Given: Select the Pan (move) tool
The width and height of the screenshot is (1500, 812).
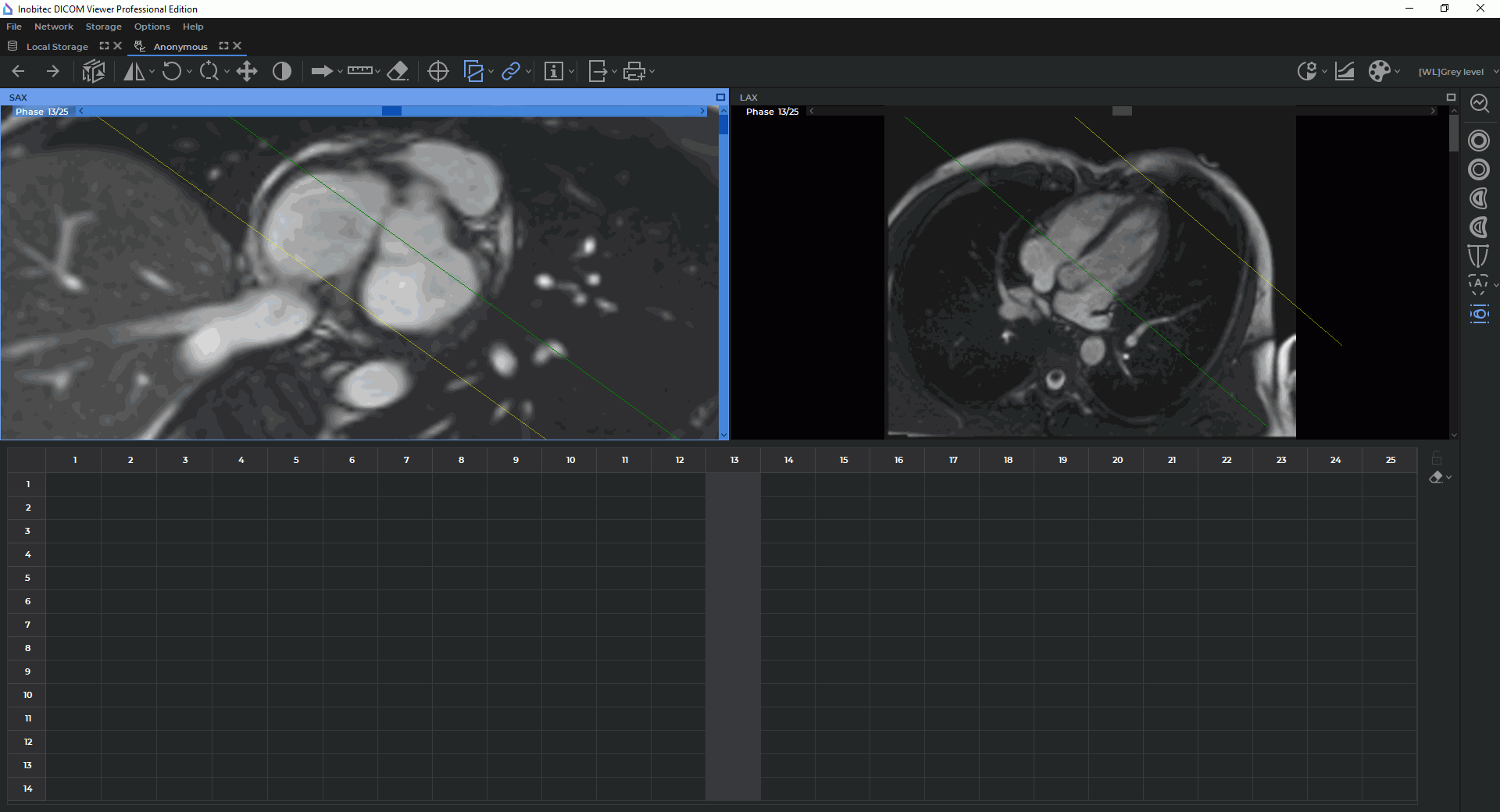Looking at the screenshot, I should (247, 72).
